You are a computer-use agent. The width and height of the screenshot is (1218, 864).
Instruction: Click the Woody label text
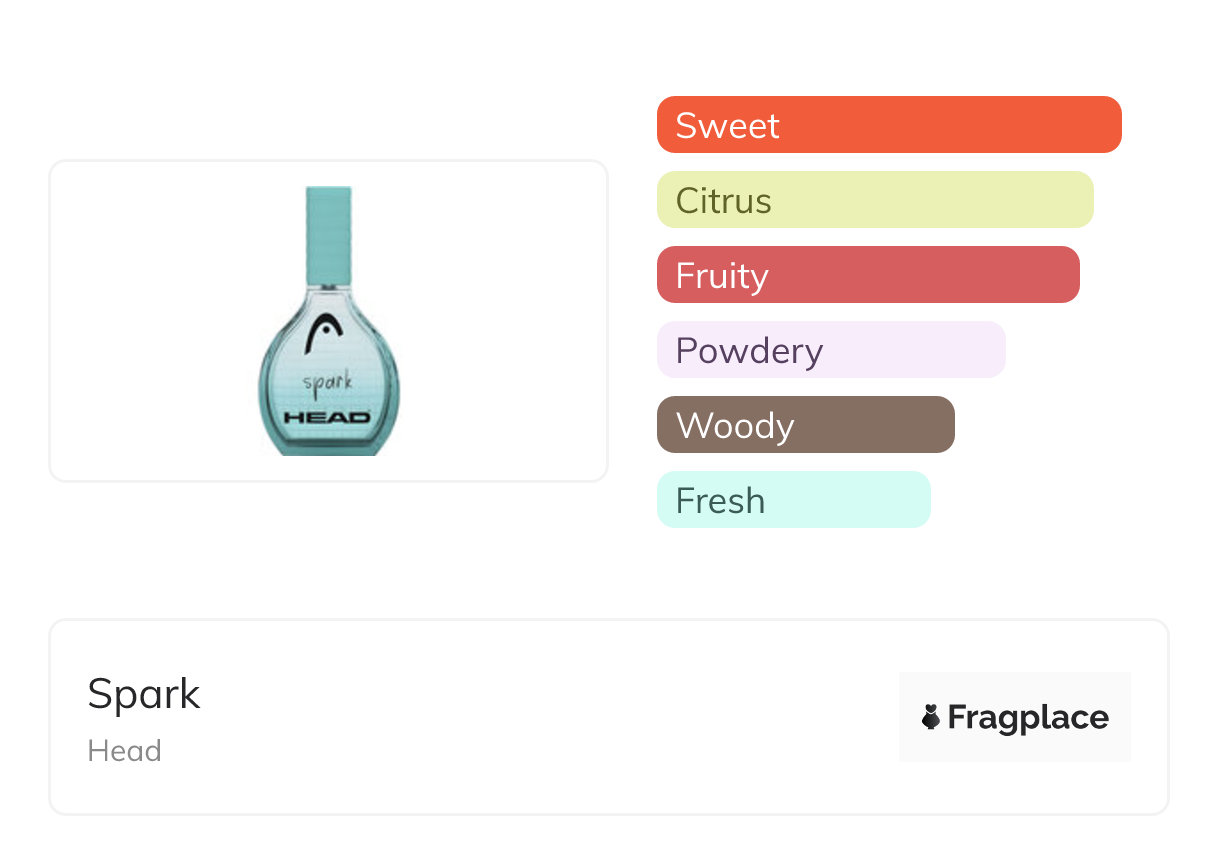click(x=735, y=426)
